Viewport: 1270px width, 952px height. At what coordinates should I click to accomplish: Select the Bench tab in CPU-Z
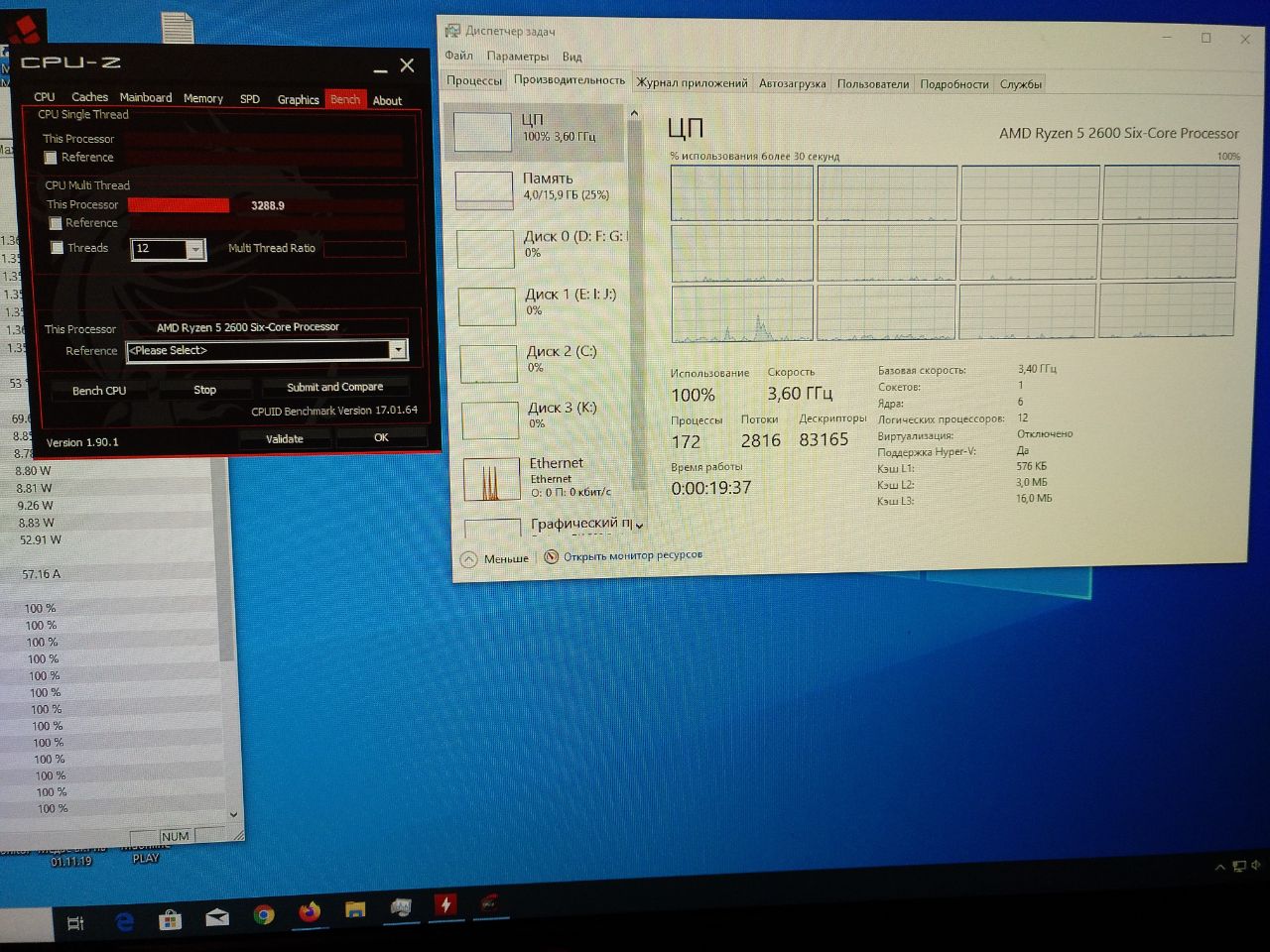[x=345, y=99]
